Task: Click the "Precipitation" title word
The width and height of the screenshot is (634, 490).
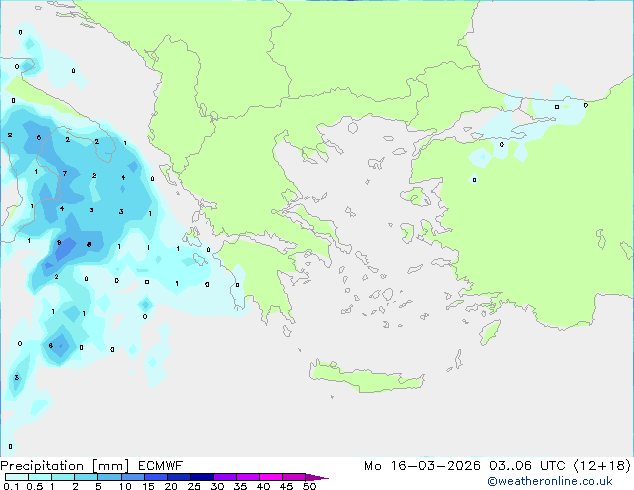Action: coord(42,466)
